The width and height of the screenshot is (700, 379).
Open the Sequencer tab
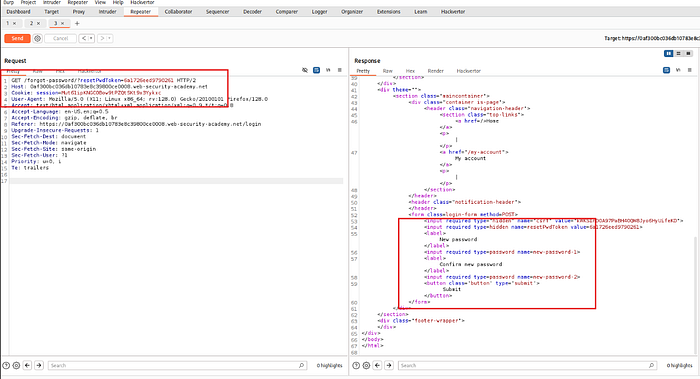click(x=217, y=12)
